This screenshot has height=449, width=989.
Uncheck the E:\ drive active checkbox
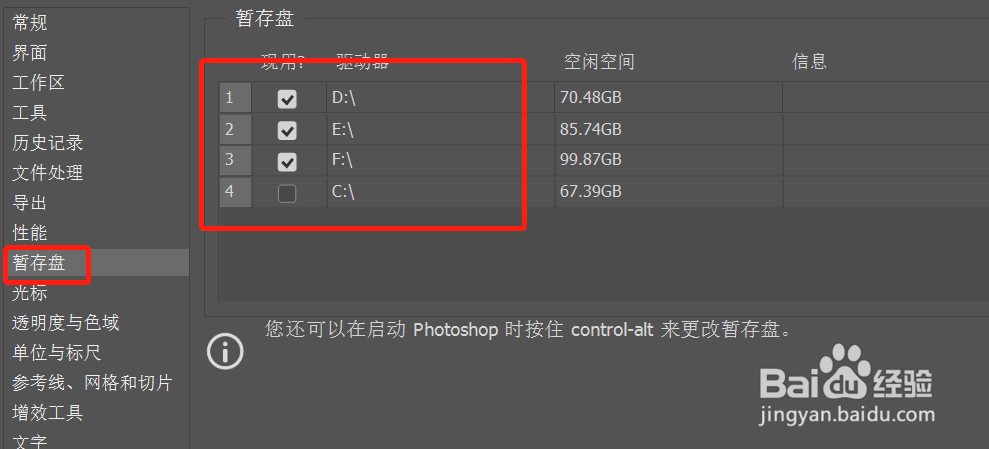287,131
